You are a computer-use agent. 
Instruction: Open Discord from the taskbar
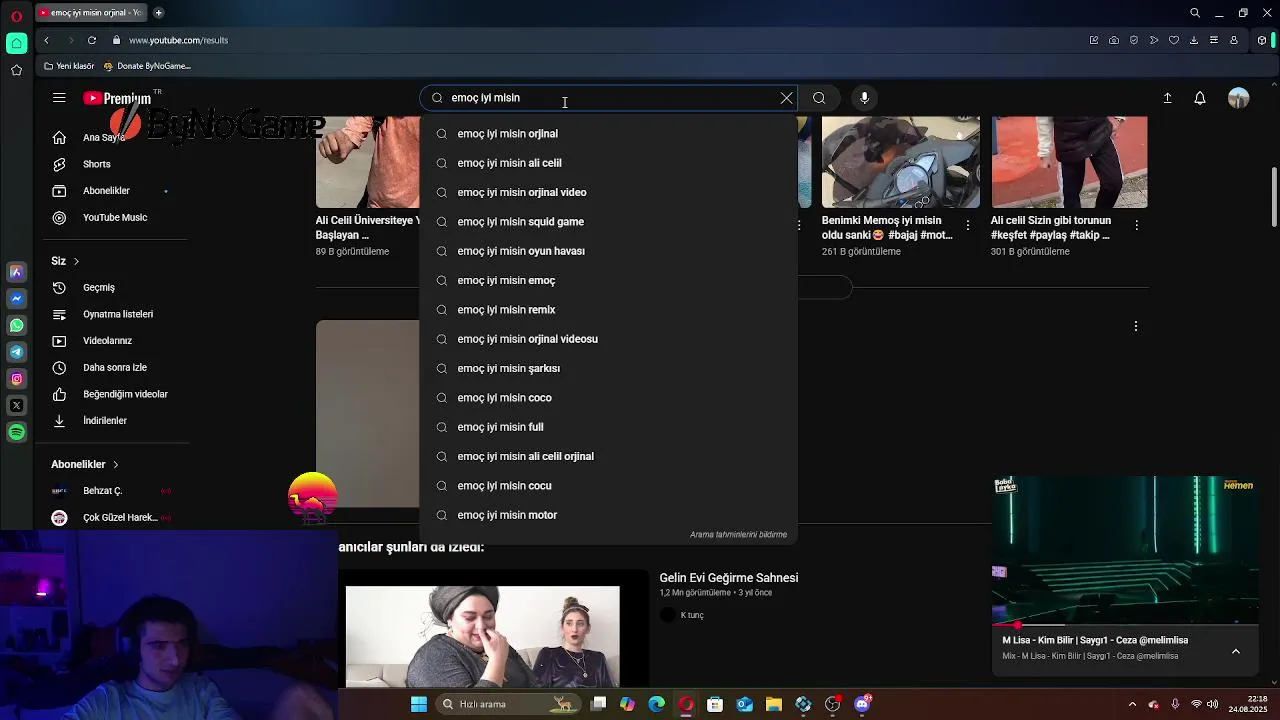click(x=862, y=704)
